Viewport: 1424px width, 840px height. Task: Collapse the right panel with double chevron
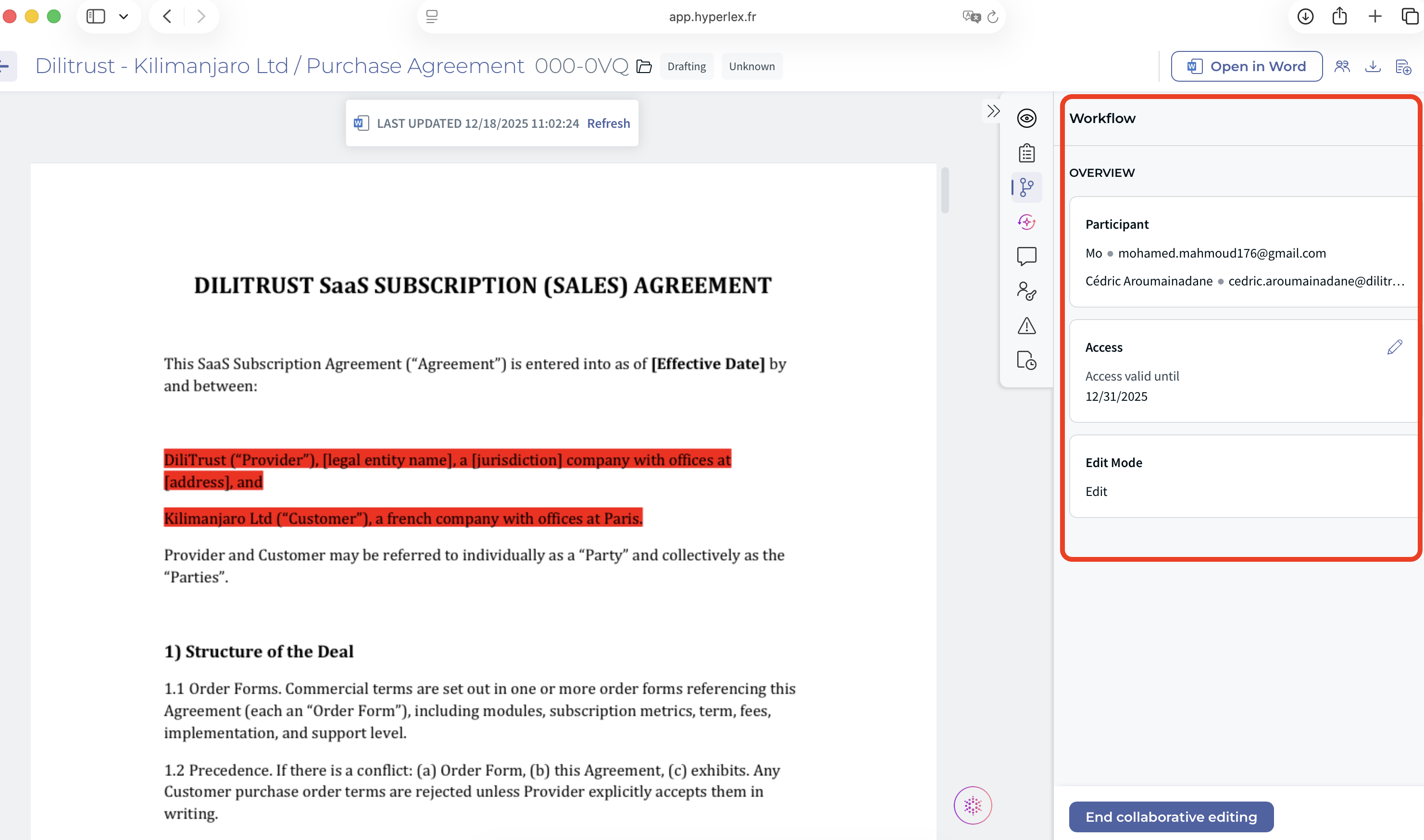click(993, 111)
